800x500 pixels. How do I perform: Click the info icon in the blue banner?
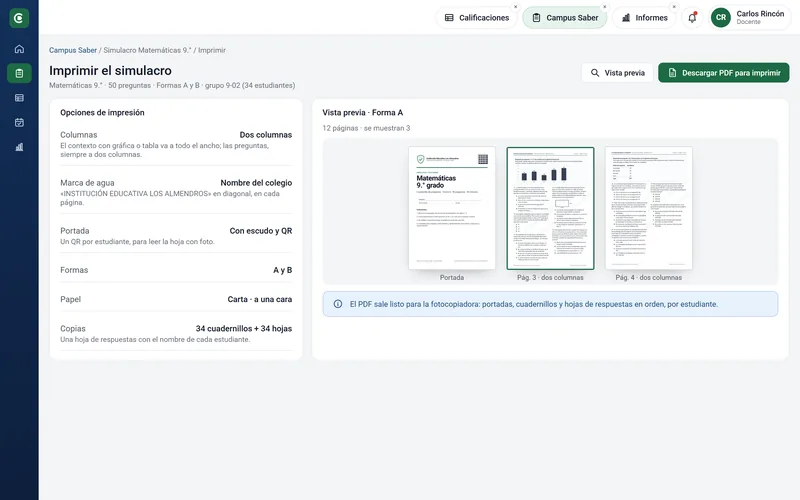(338, 304)
